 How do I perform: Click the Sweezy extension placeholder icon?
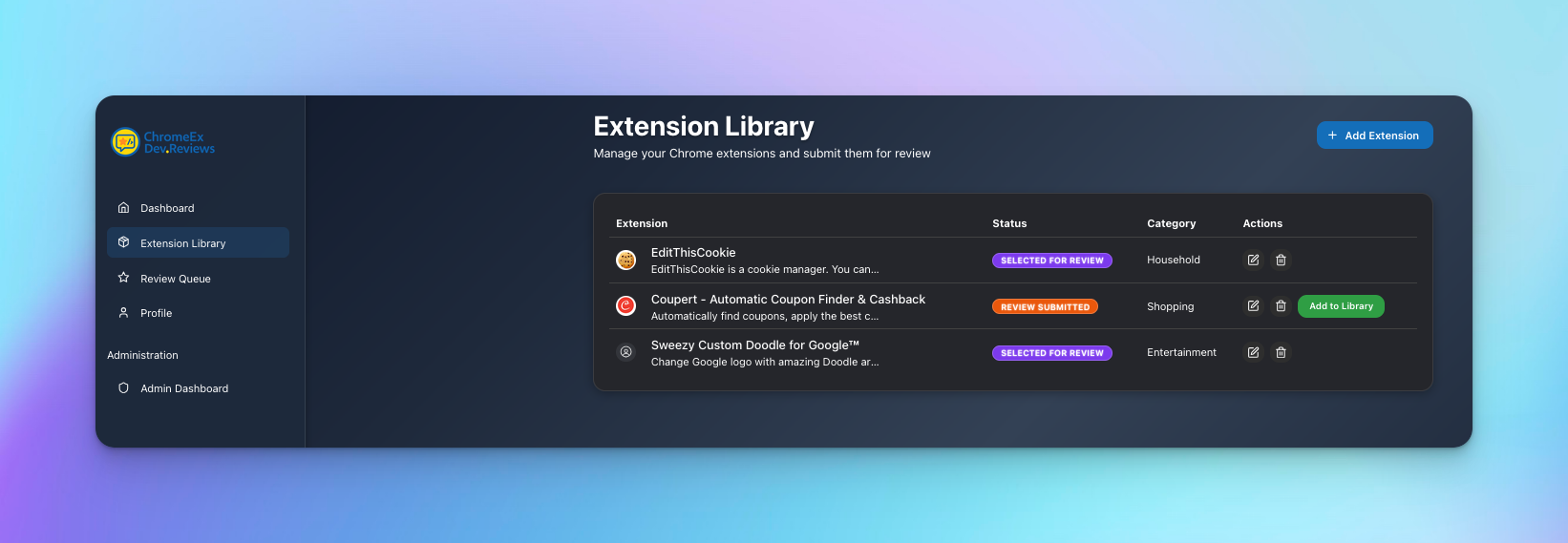[x=626, y=352]
